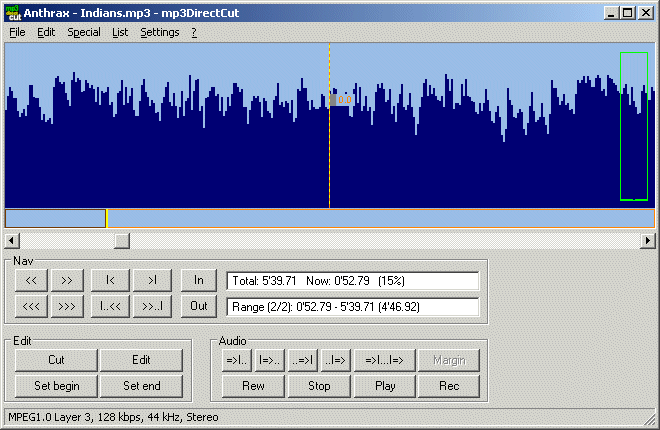Viewport: 660px width, 430px height.
Task: Click the |..<< previous range button
Action: 110,306
